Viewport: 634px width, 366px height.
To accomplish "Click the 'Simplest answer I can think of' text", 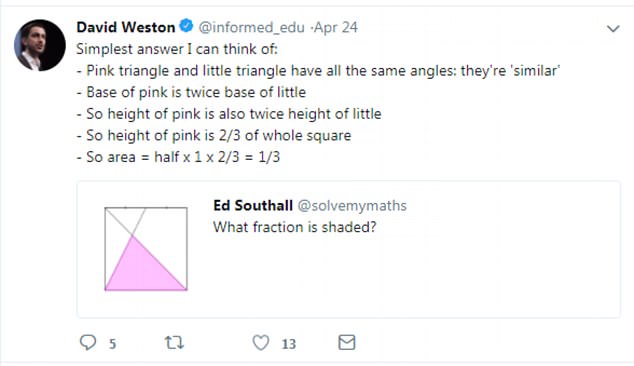I will [x=177, y=49].
